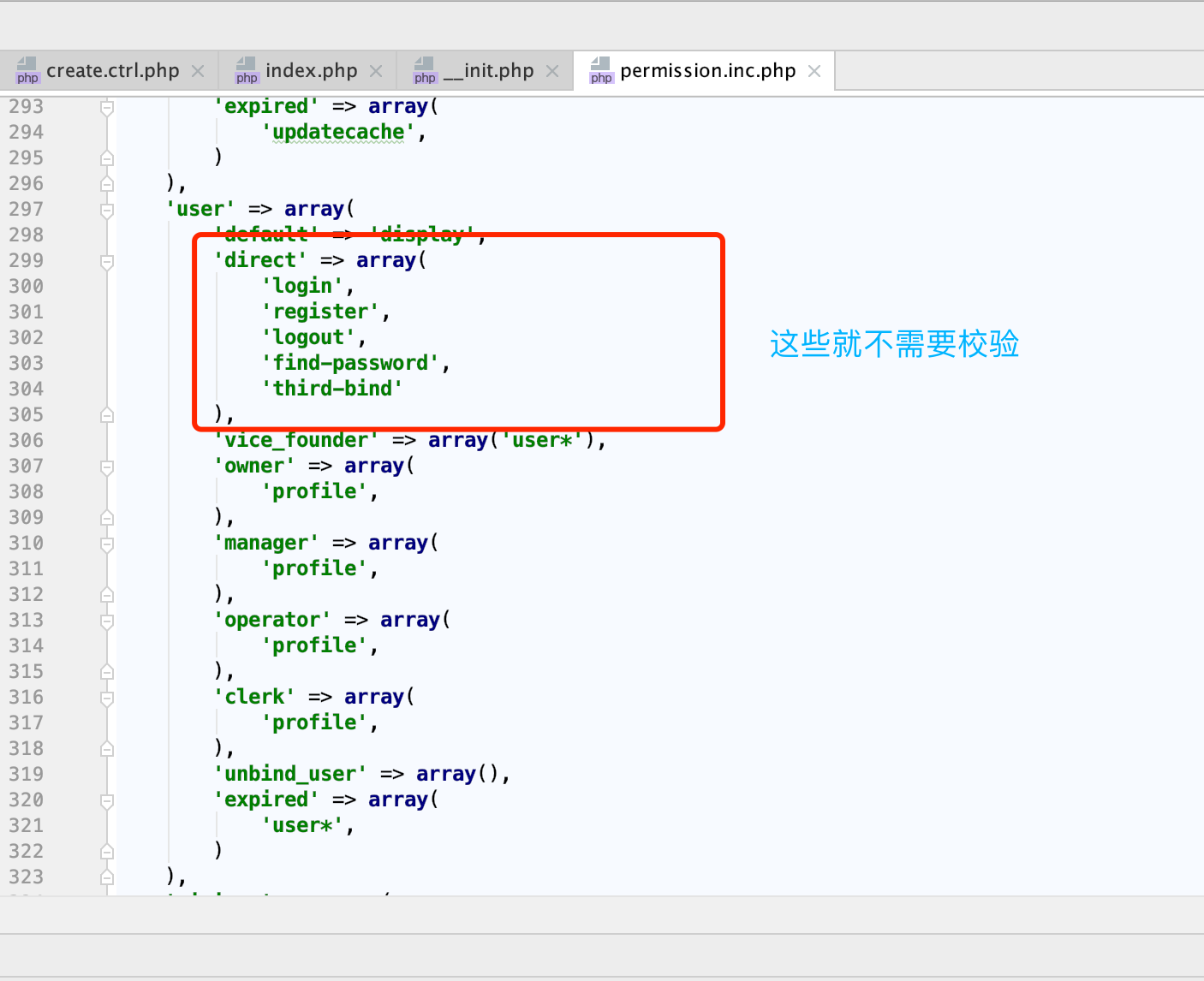Switch to the index.php tab
Screen dimensions: 1204x981
(311, 71)
